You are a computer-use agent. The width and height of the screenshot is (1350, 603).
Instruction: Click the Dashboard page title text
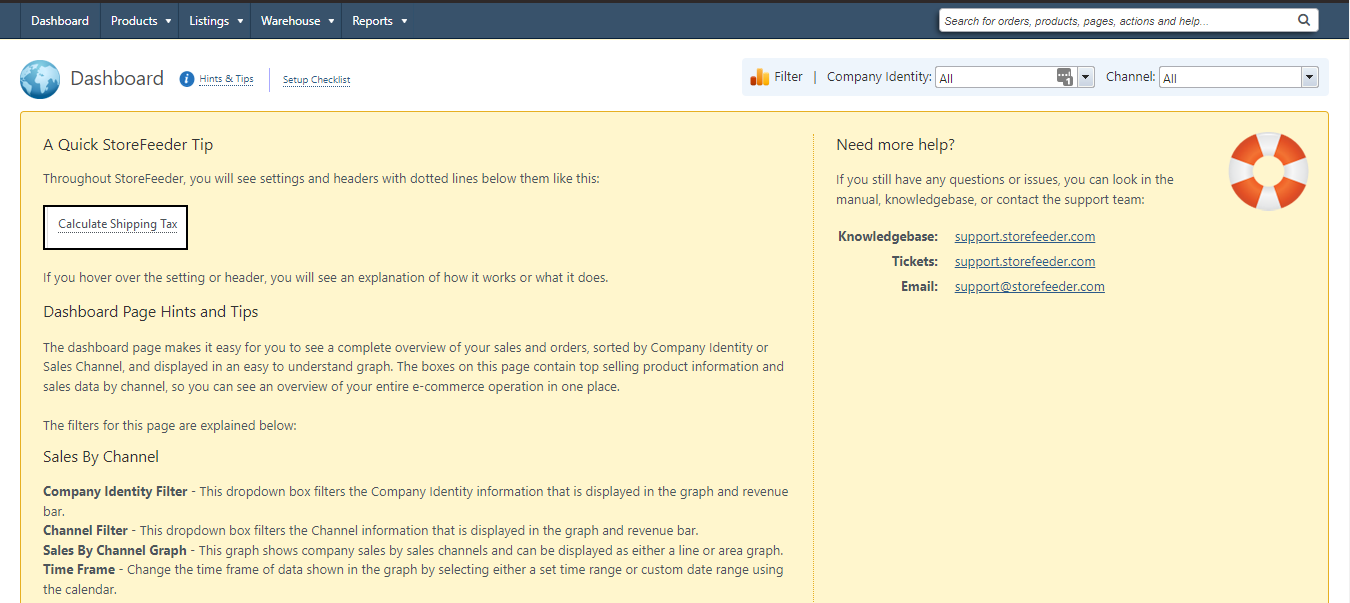pyautogui.click(x=117, y=79)
